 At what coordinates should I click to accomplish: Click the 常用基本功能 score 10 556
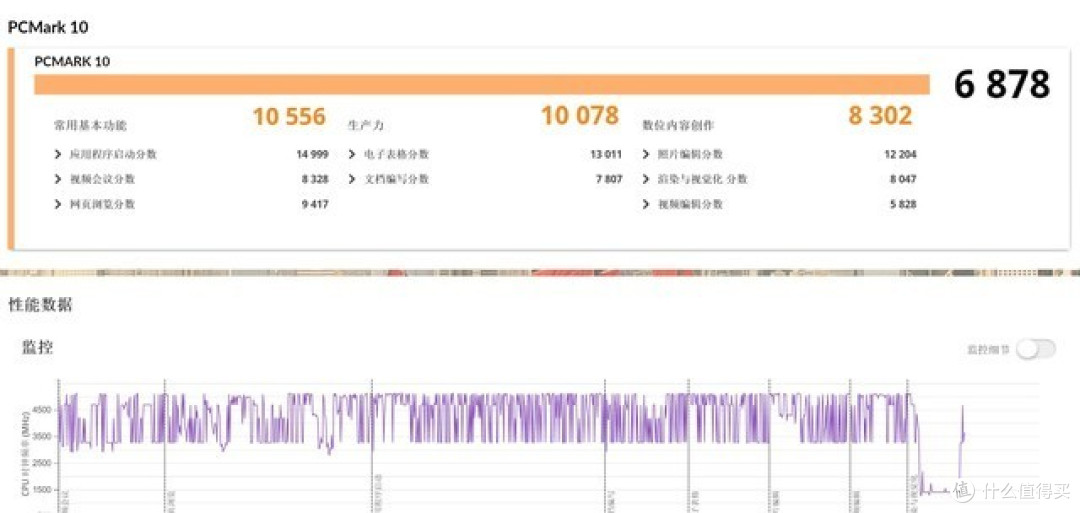(x=289, y=117)
